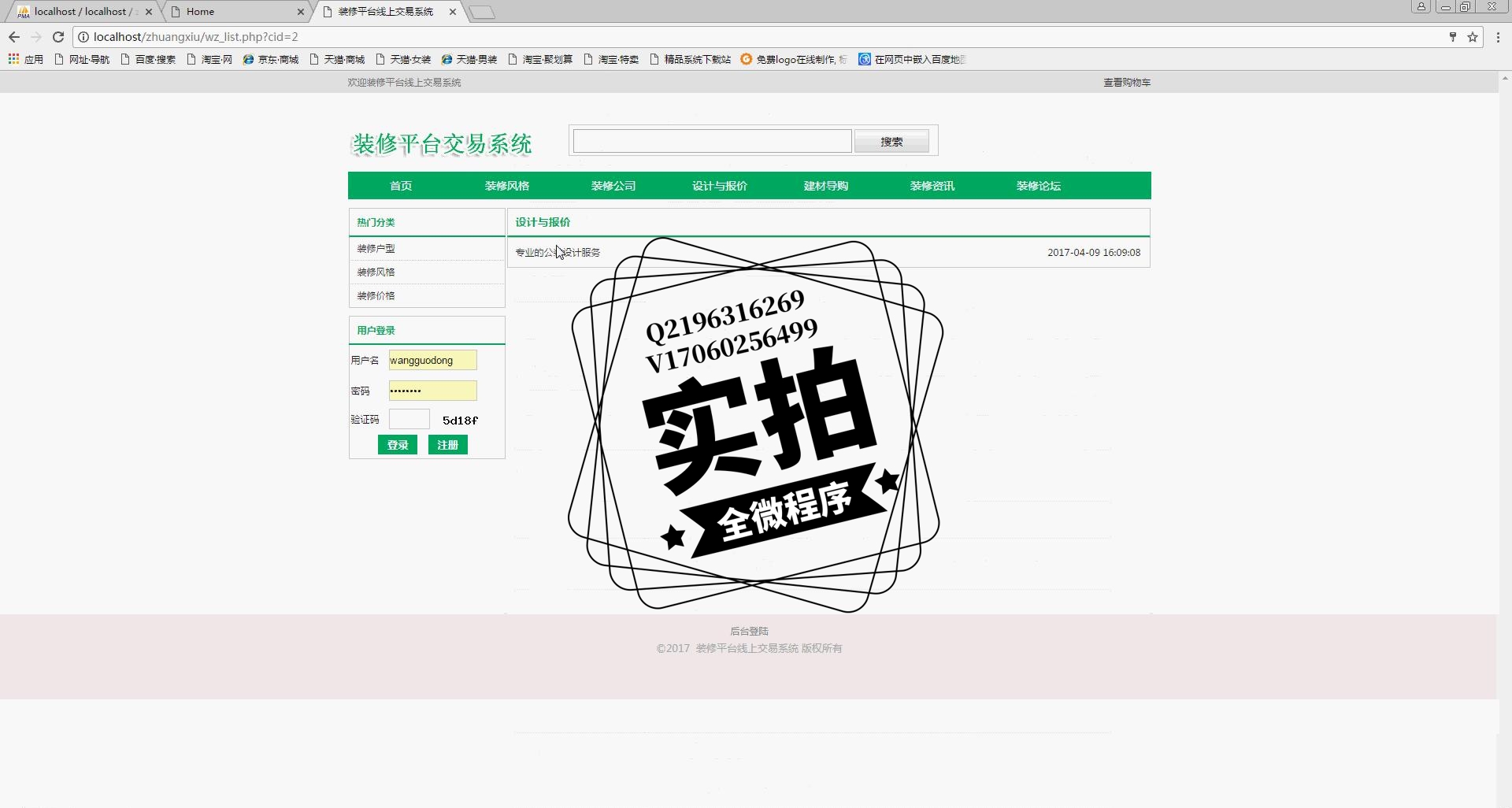Click the 密码 password field
The image size is (1512, 808).
coord(432,391)
